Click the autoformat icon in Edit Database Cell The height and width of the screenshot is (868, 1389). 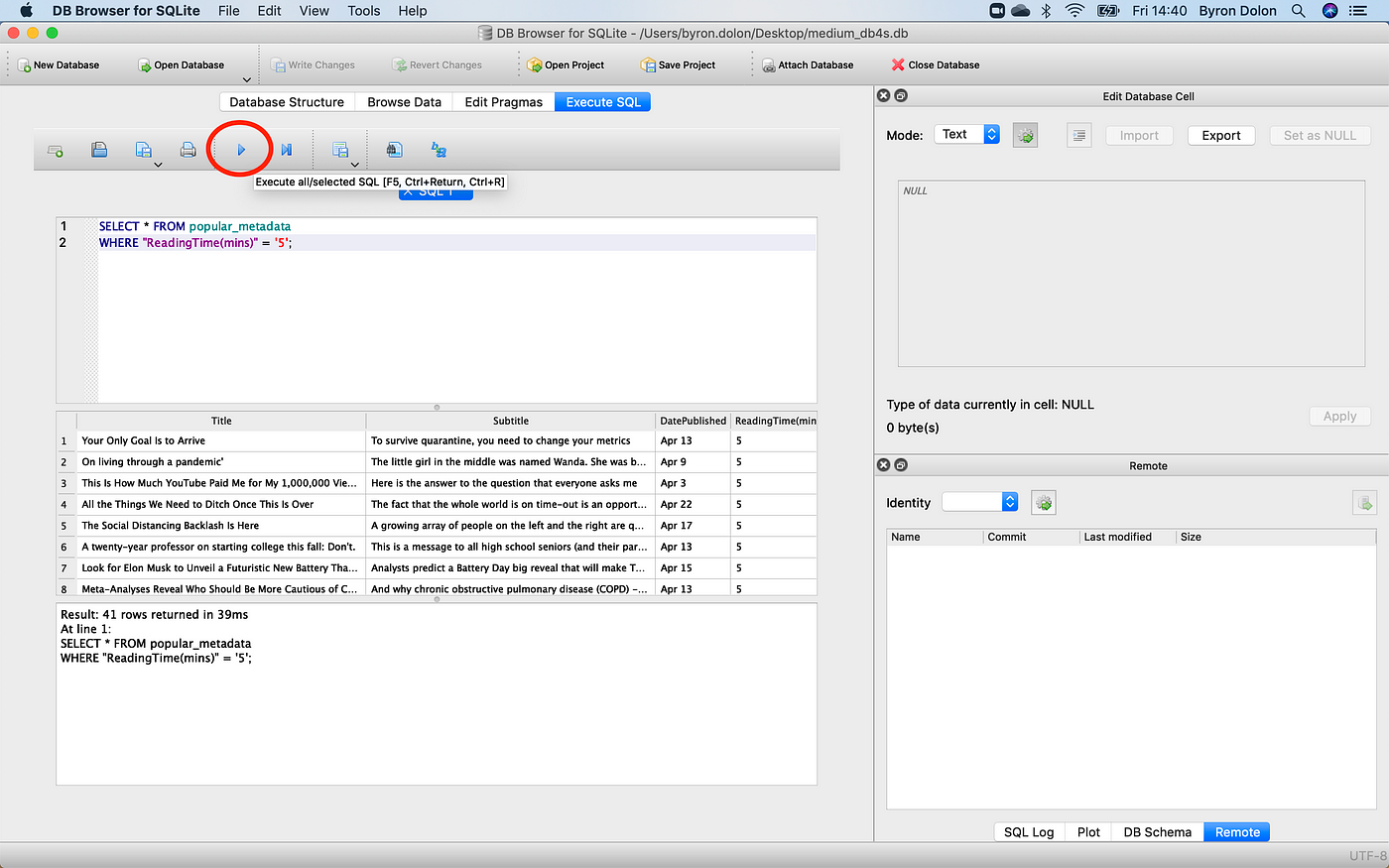[1079, 136]
